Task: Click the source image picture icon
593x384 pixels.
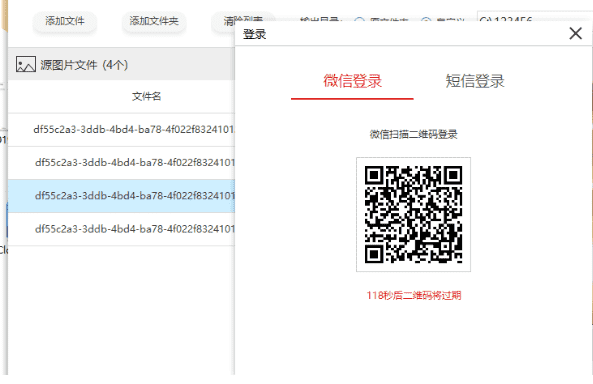Action: coord(26,64)
